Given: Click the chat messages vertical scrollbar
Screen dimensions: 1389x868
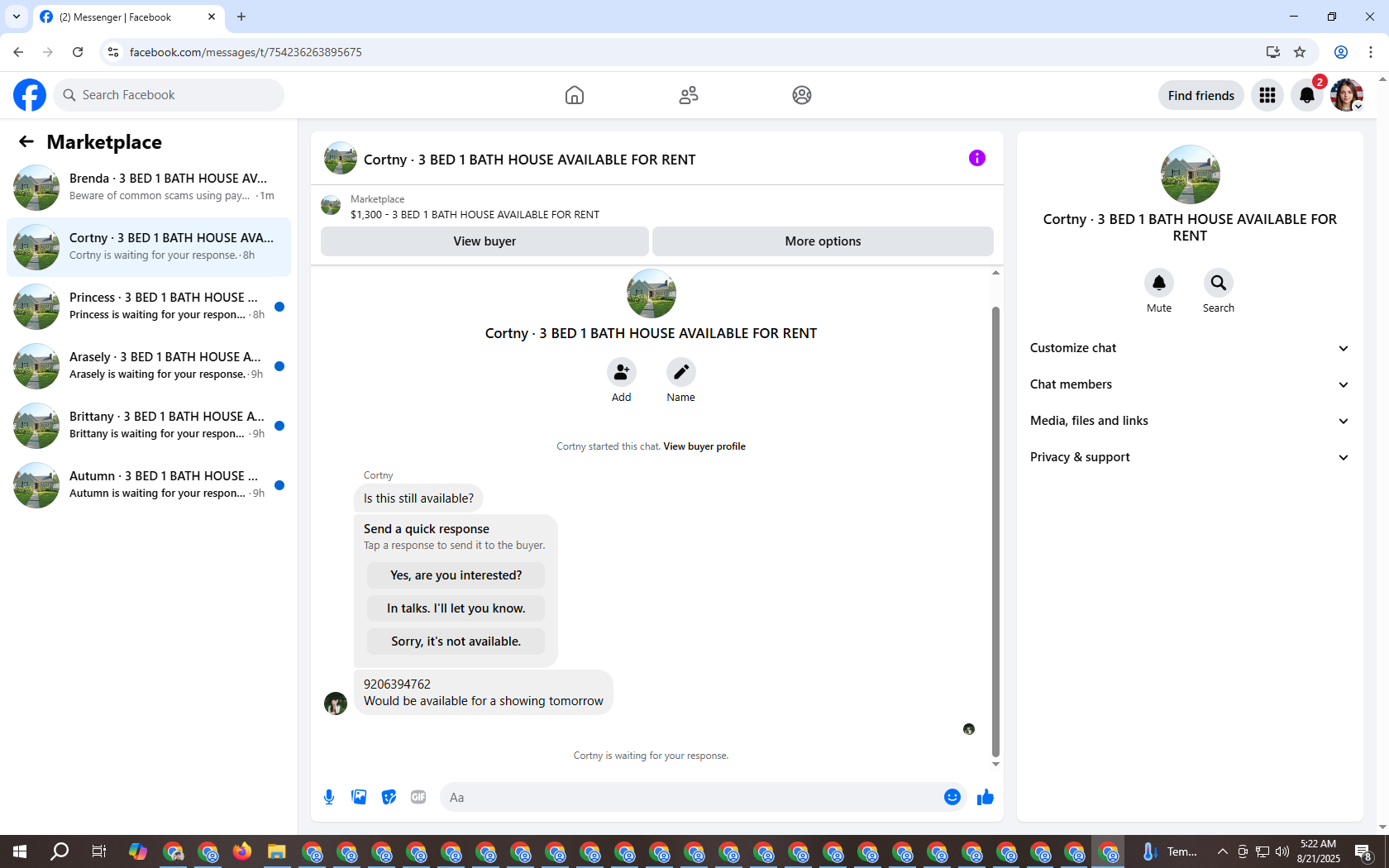Looking at the screenshot, I should click(995, 531).
